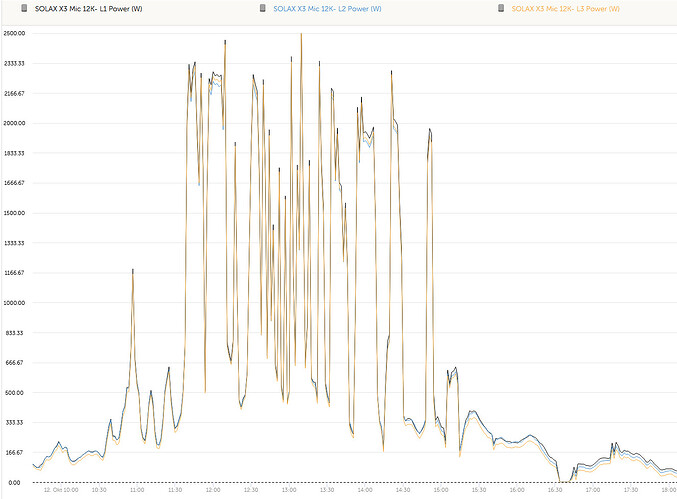Click the 12:00 time axis label
Viewport: 677px width, 499px height.
click(213, 490)
